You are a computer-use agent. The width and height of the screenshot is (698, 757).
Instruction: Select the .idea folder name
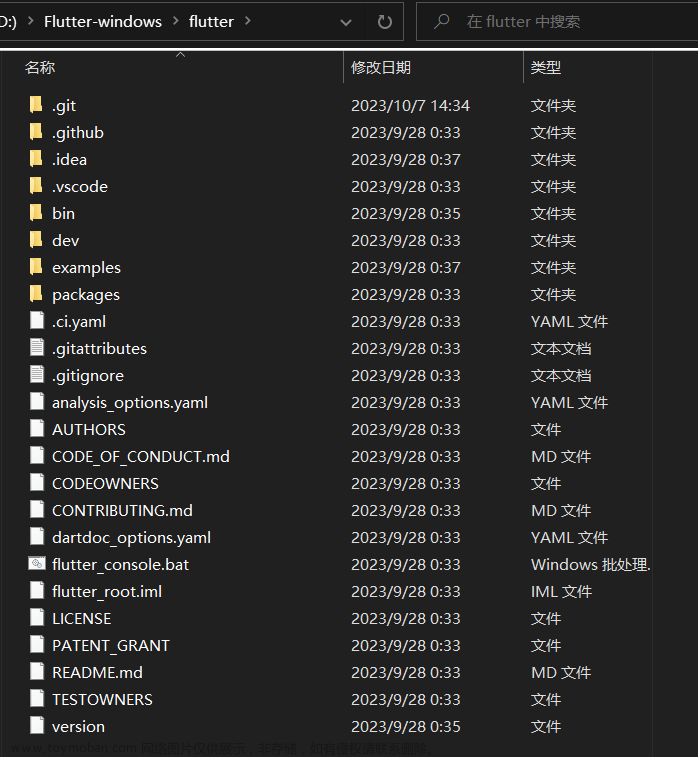click(70, 160)
